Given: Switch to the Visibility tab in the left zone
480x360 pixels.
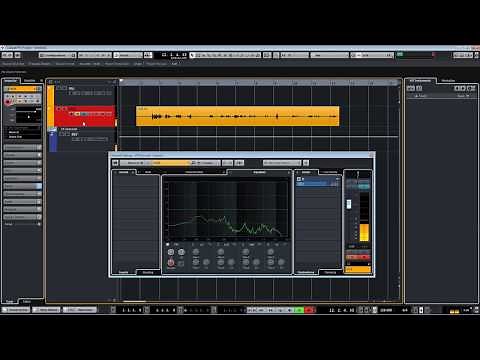Looking at the screenshot, I should click(29, 81).
